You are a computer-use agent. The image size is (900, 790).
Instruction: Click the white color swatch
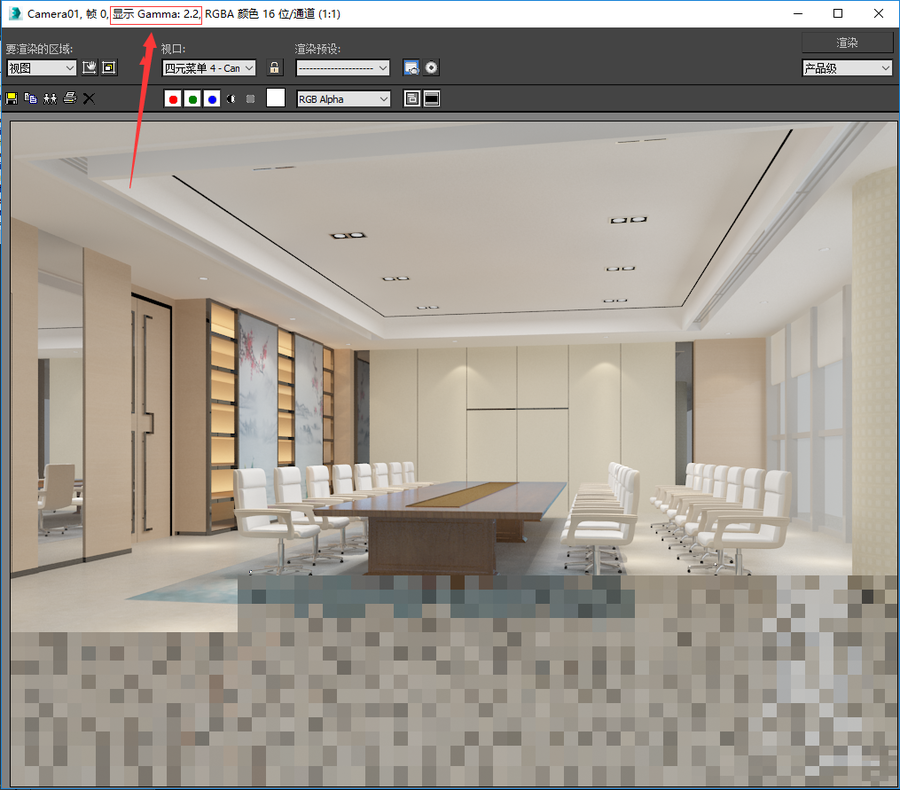(x=276, y=98)
